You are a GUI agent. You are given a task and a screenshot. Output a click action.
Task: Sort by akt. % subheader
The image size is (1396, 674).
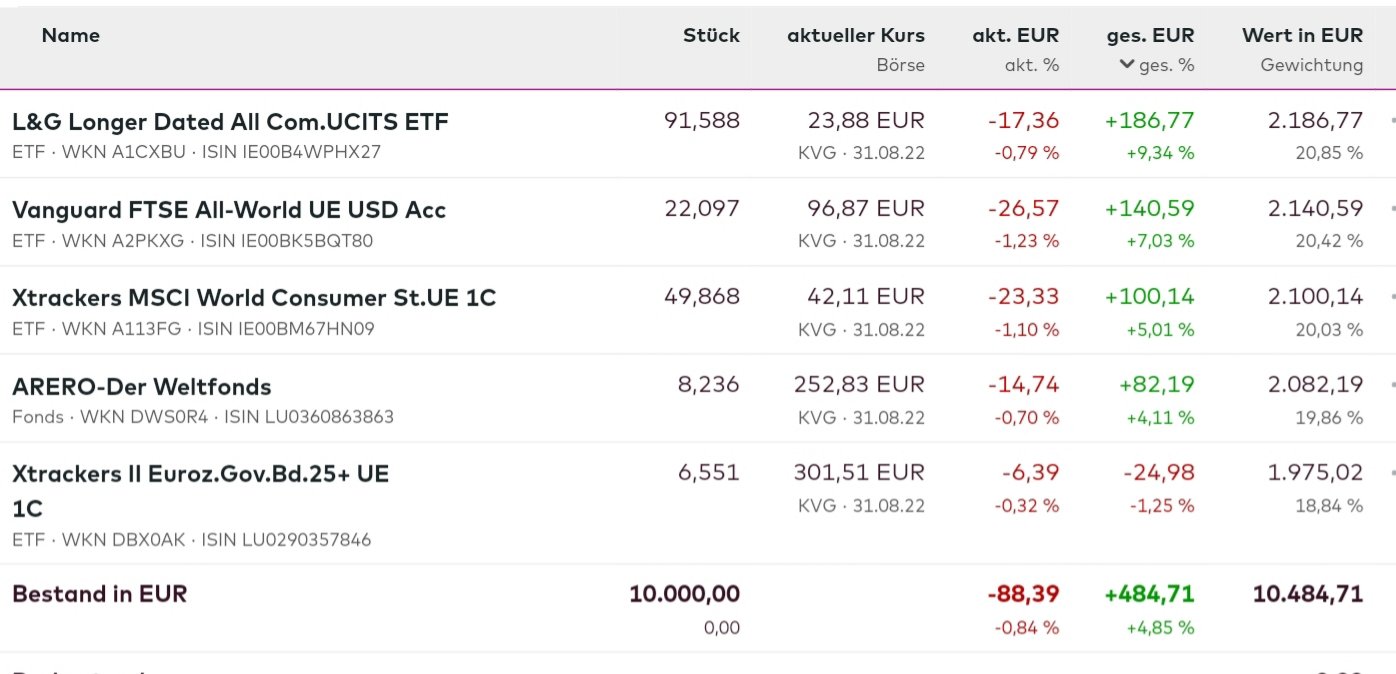point(1031,65)
